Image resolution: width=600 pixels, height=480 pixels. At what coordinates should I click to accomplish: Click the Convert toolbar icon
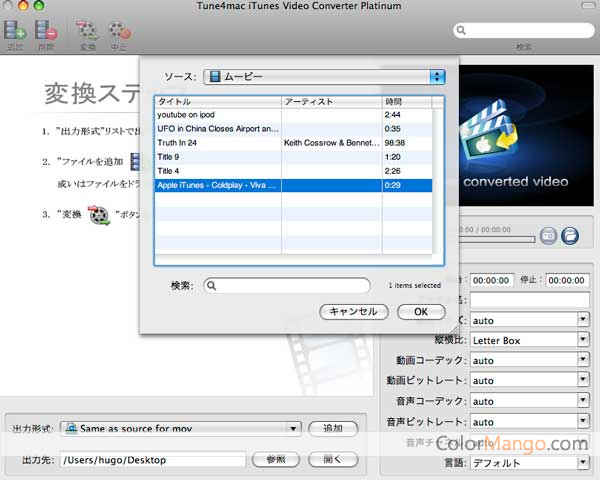coord(88,31)
